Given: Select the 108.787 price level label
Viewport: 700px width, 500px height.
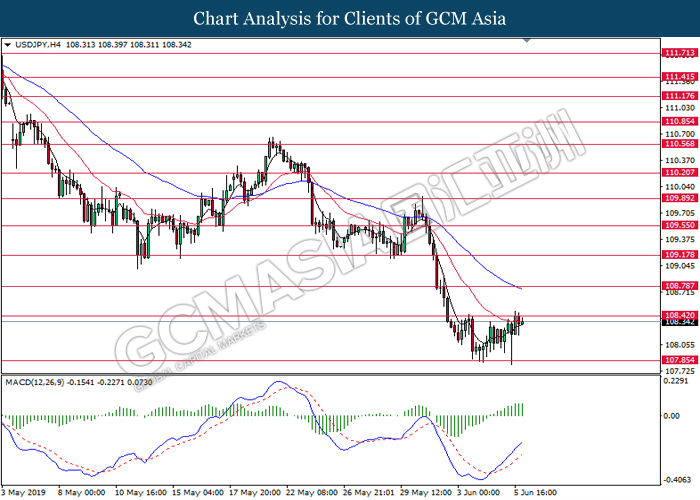Looking at the screenshot, I should pyautogui.click(x=680, y=286).
